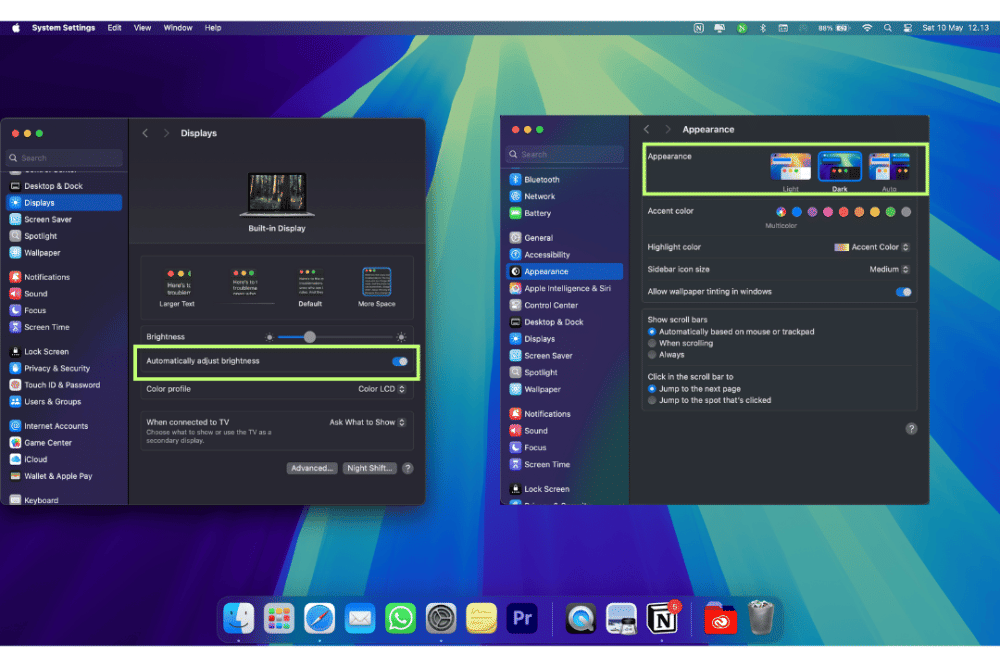Image resolution: width=1000 pixels, height=667 pixels.
Task: Open the Window menu in menu bar
Action: (x=178, y=28)
